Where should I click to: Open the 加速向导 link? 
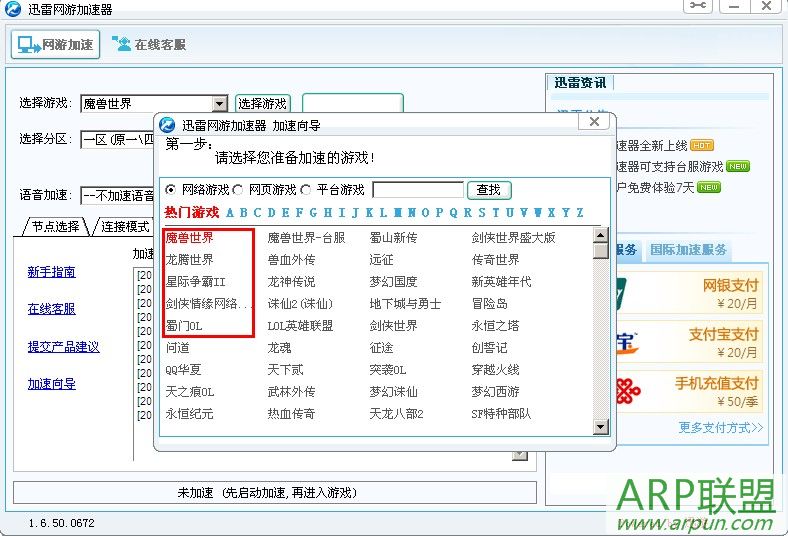[51, 384]
